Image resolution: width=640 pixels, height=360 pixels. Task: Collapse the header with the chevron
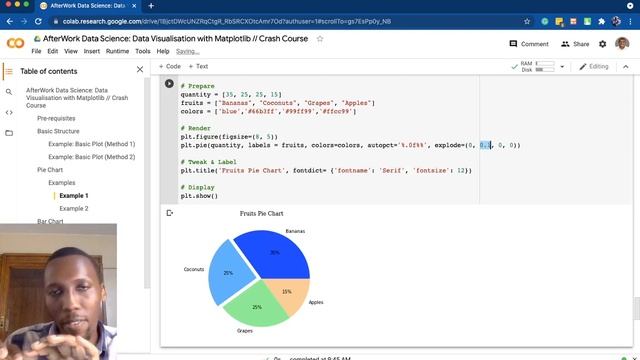click(626, 67)
